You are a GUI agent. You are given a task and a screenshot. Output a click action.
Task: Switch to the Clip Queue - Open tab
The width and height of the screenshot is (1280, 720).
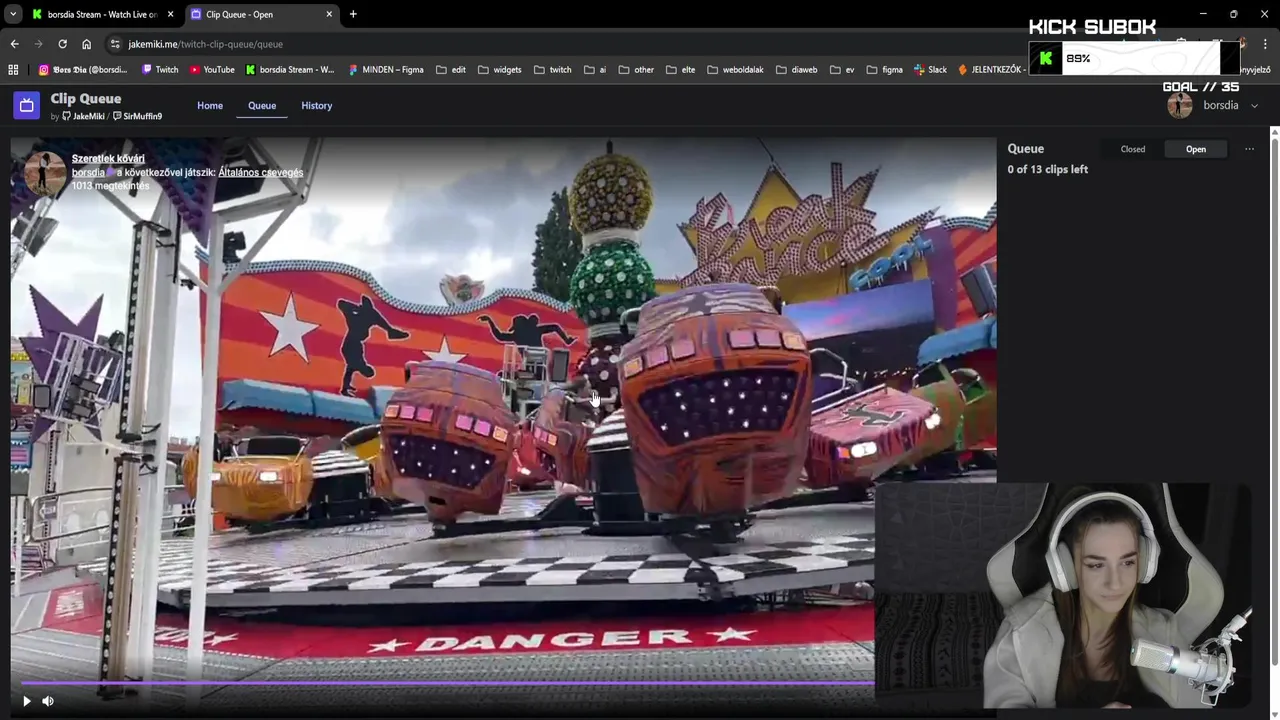pos(262,14)
